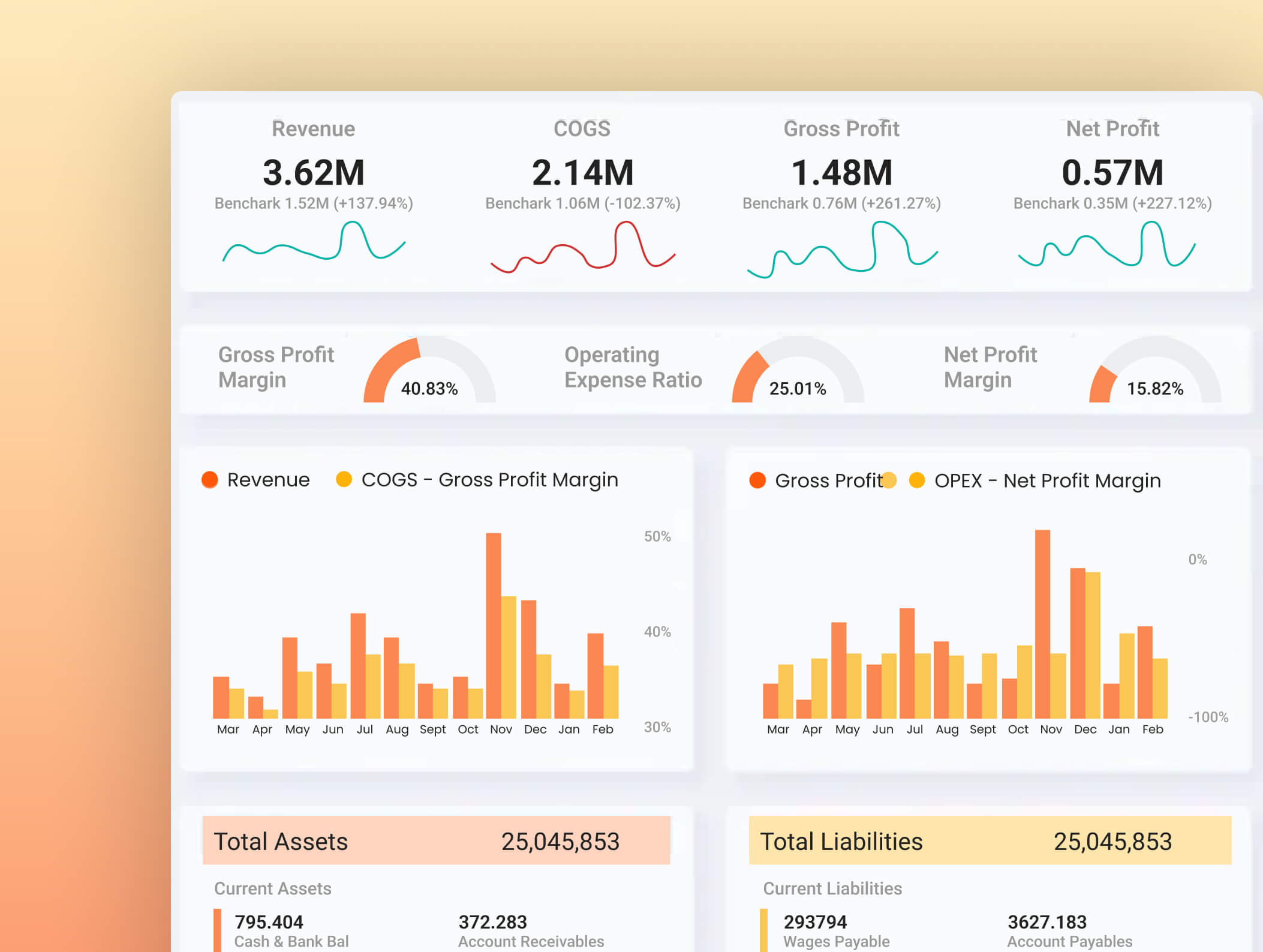Click the Revenue legend label
The image size is (1263, 952).
coord(269,480)
